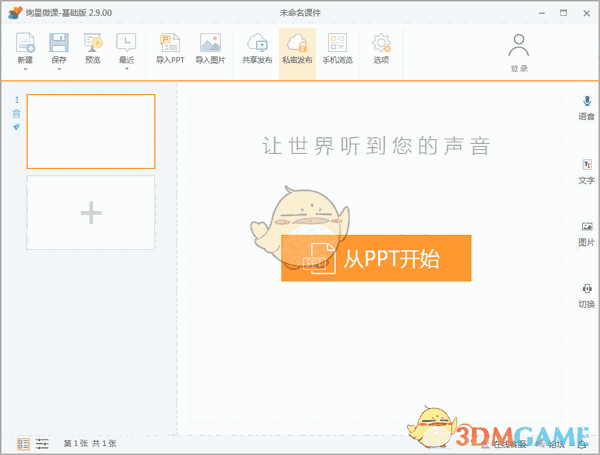Click the sliders settings icon in status bar

[x=42, y=444]
